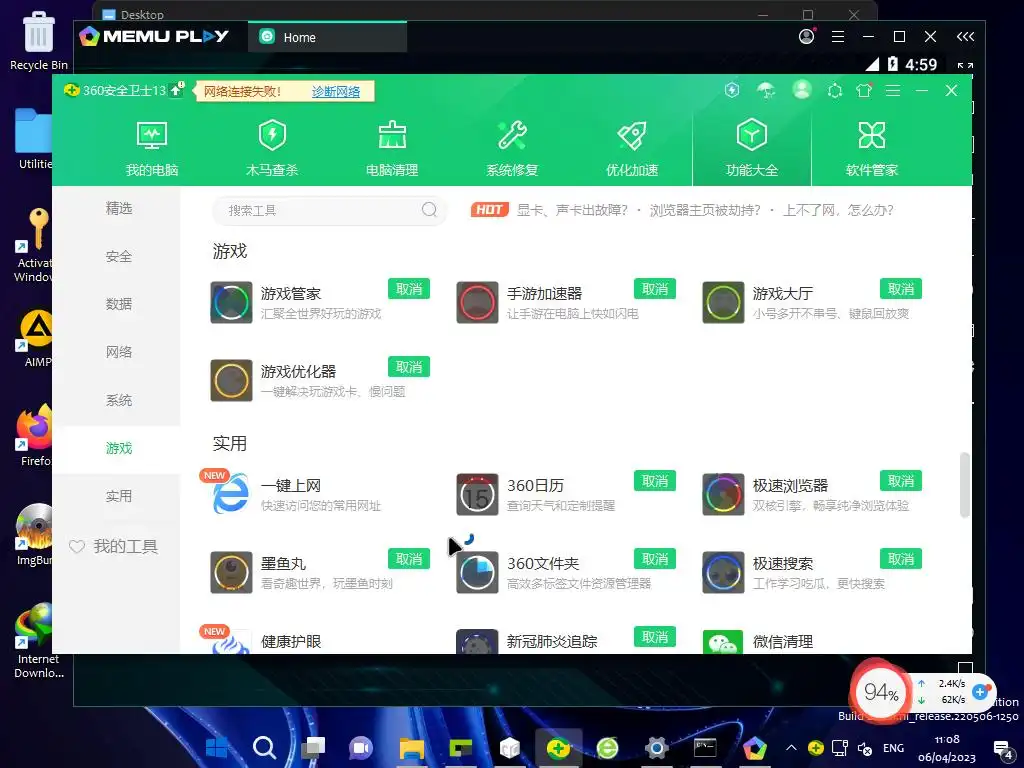Open Windows Start button on taskbar

click(216, 748)
